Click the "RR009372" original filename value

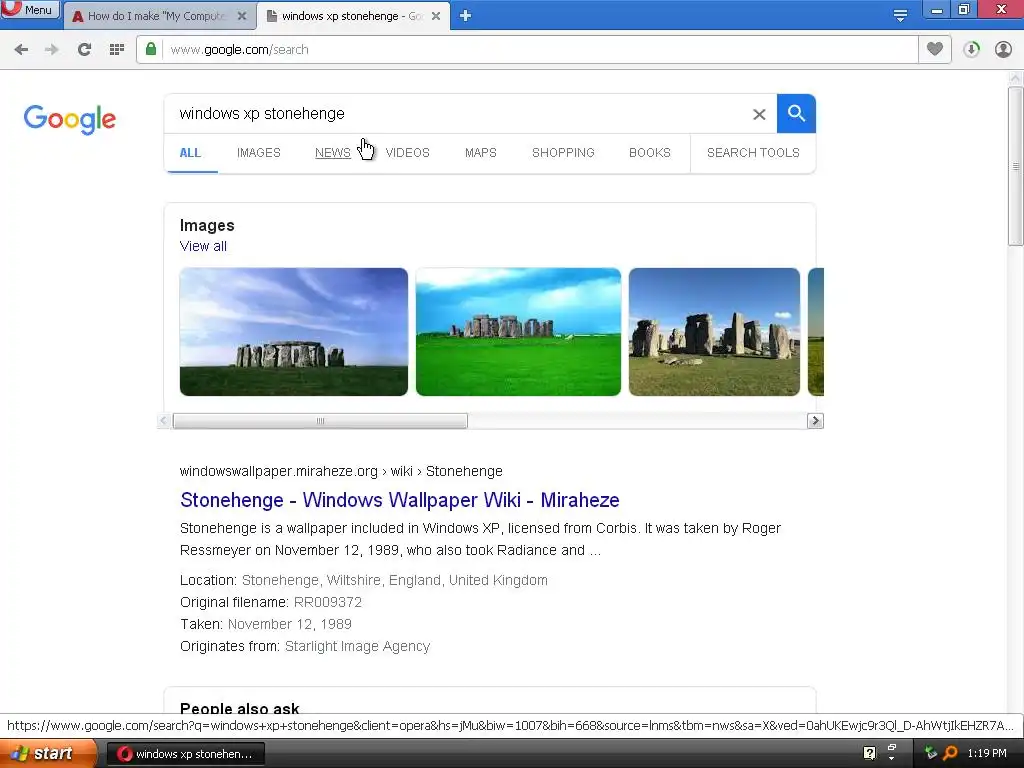pyautogui.click(x=328, y=602)
